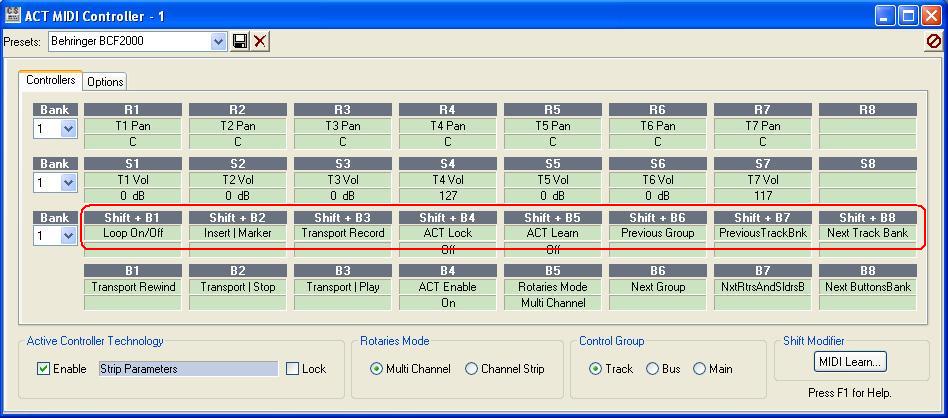Viewport: 948px width, 418px height.
Task: Select Bus control group
Action: [652, 368]
